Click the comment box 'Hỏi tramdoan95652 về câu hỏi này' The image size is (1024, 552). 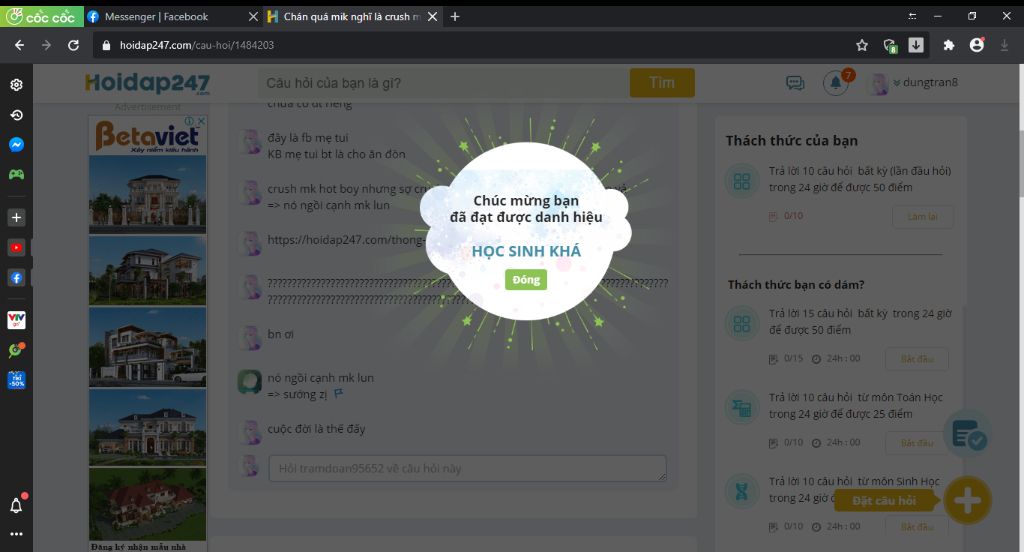[468, 468]
